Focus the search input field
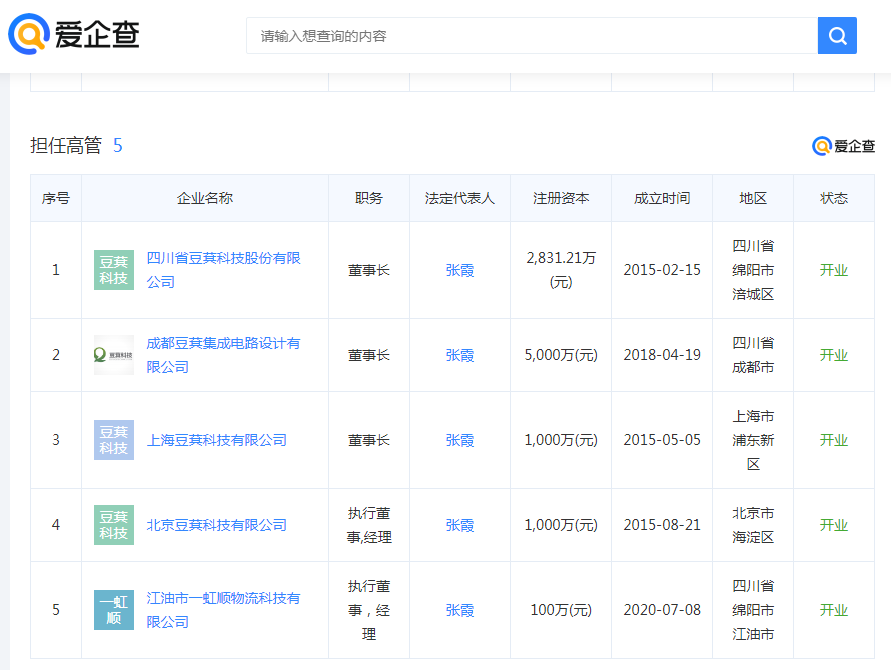 pyautogui.click(x=531, y=36)
